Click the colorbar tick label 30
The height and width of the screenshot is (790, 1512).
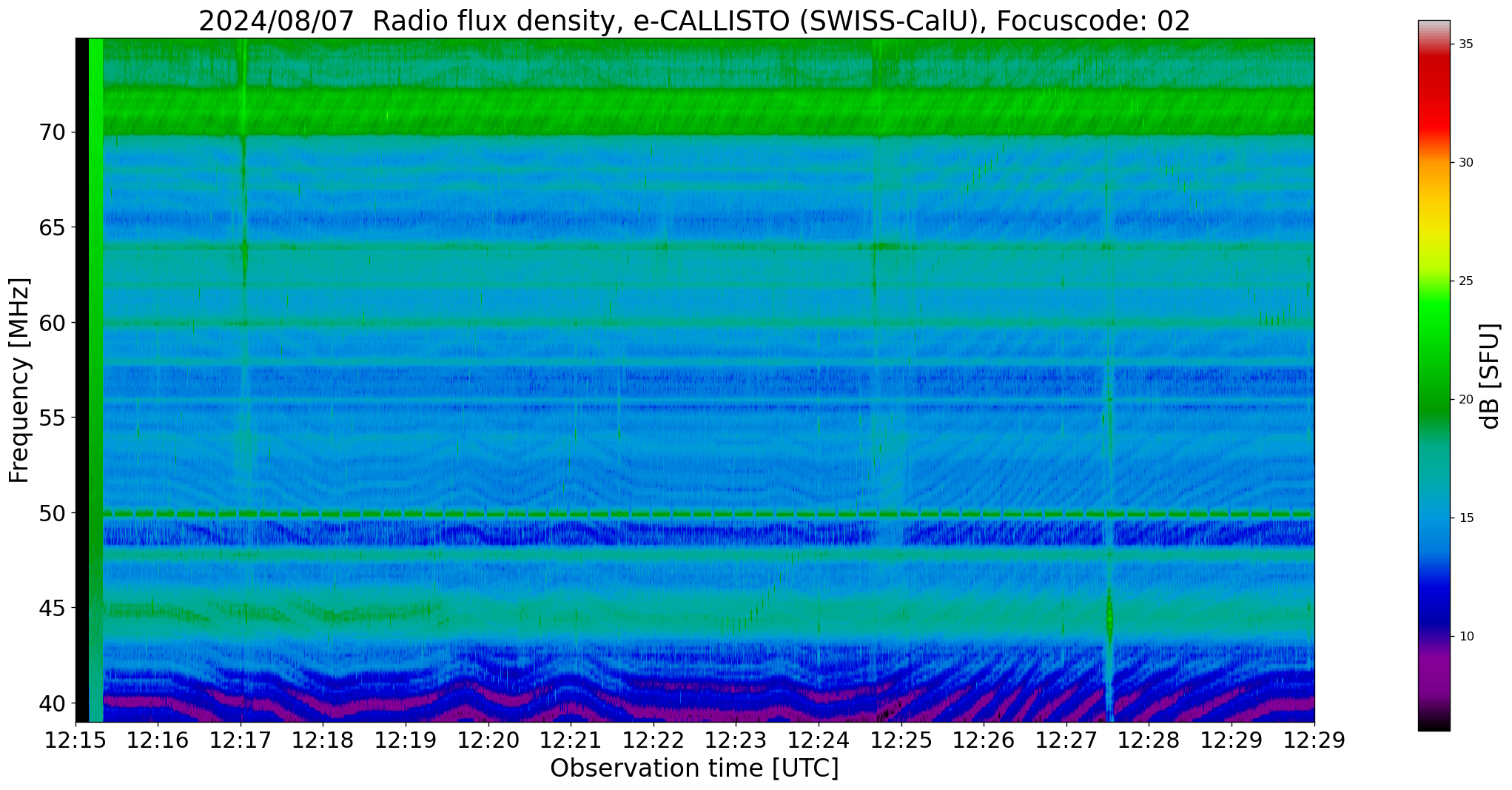[1465, 163]
